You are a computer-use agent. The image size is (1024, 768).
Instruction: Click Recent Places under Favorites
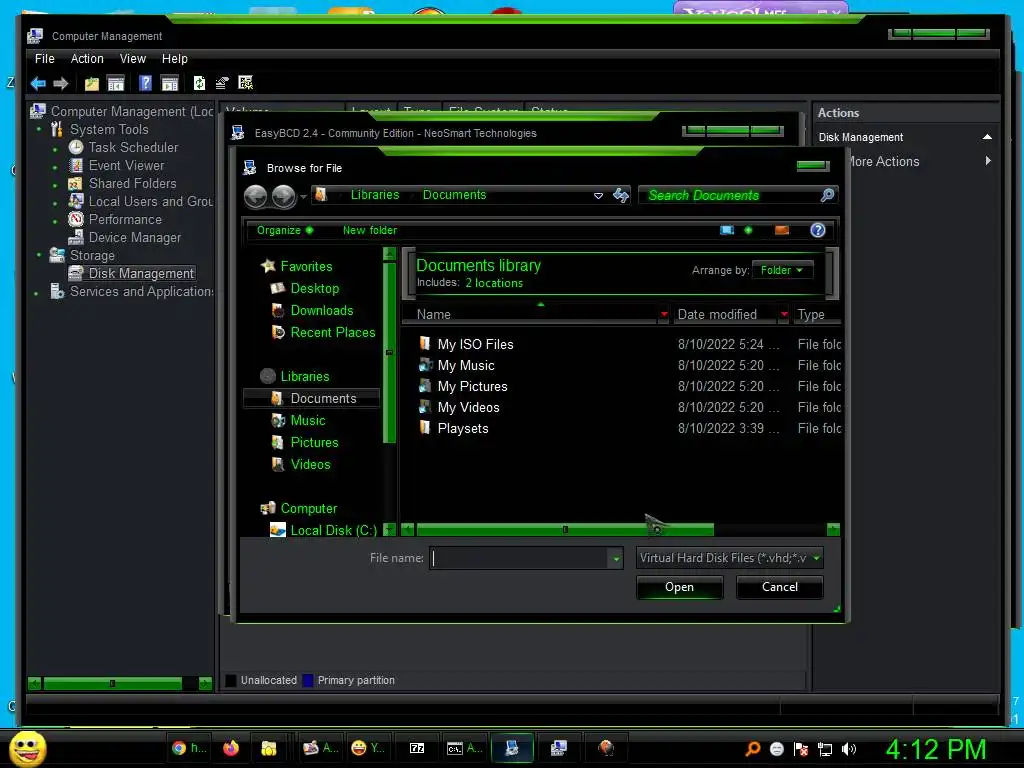click(x=332, y=332)
